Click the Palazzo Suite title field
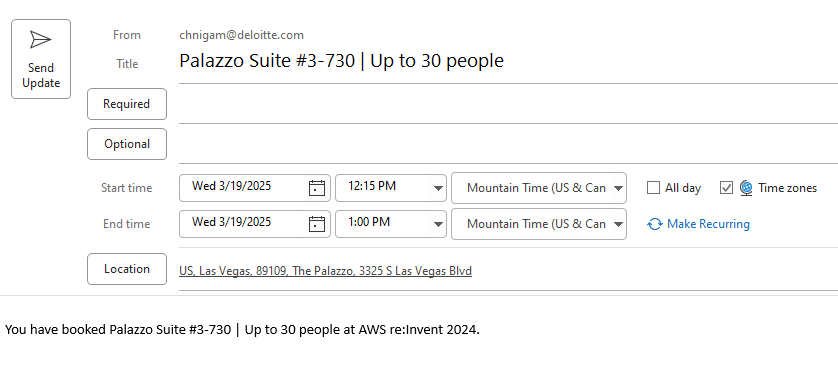 [508, 61]
